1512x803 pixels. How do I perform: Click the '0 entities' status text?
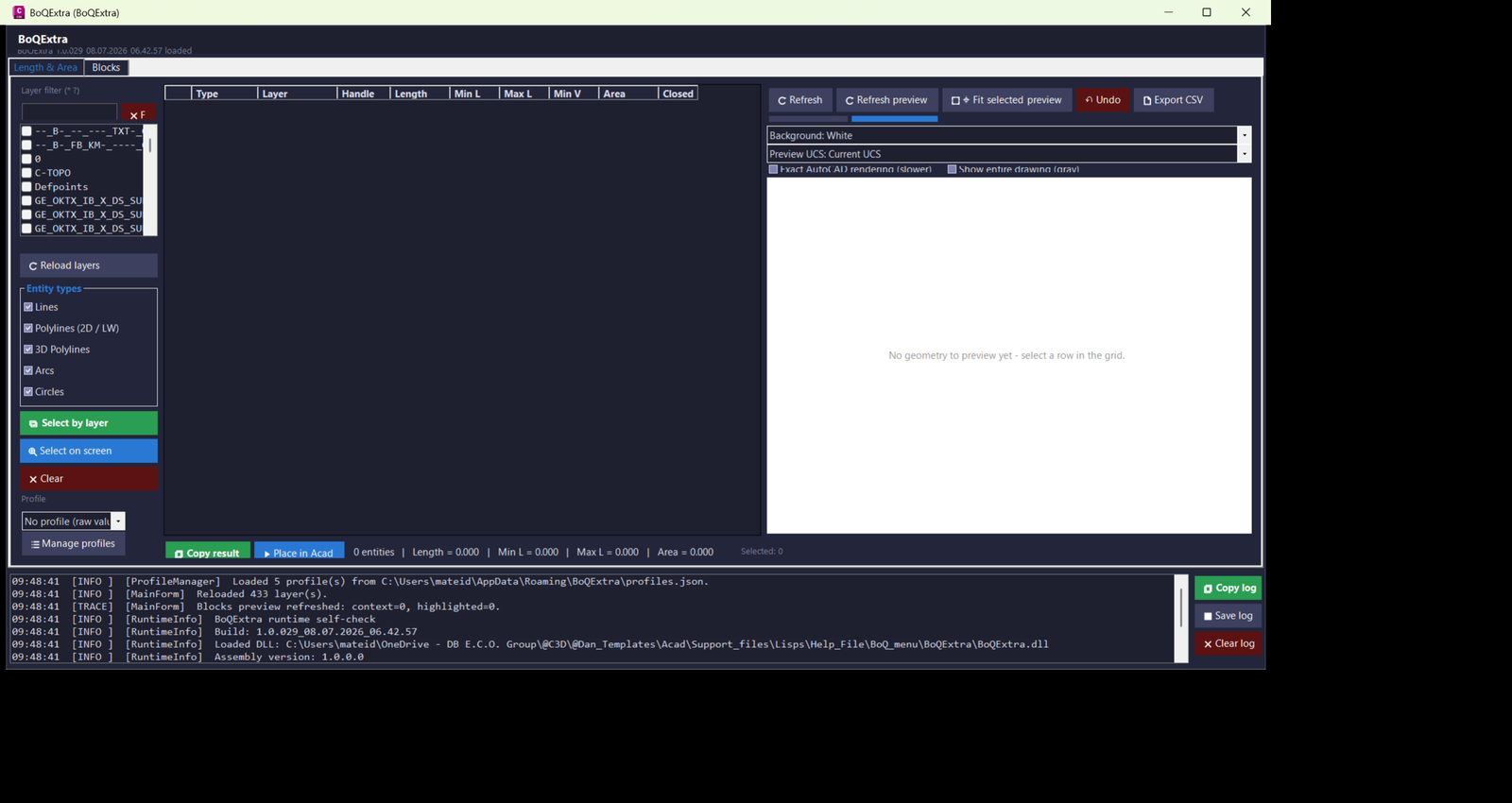click(374, 552)
